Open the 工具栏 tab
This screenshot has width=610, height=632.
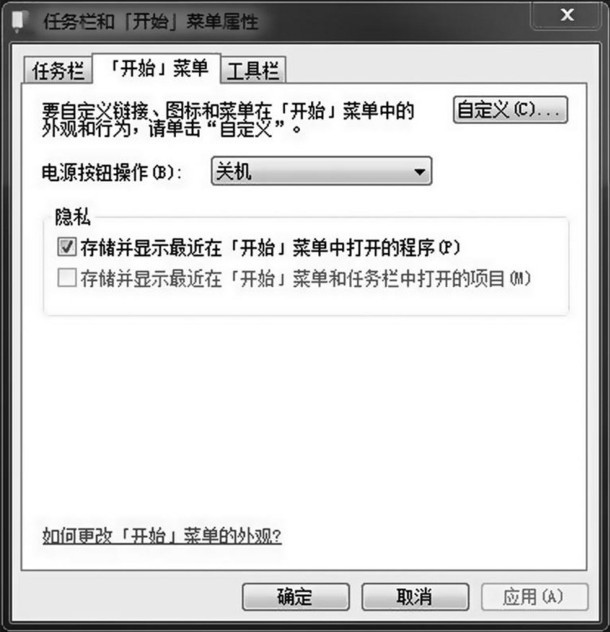click(x=253, y=71)
